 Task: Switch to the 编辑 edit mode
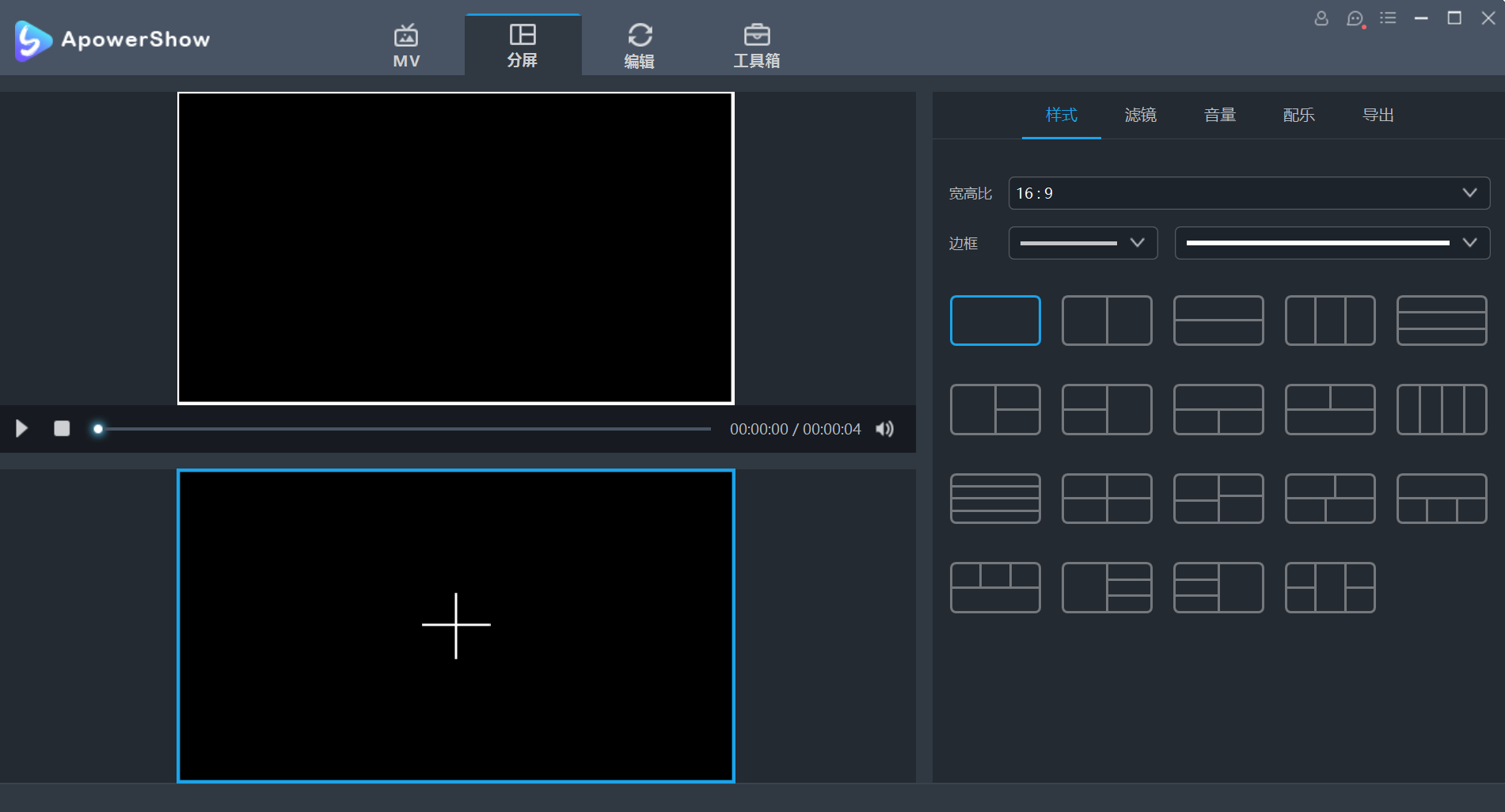click(x=640, y=46)
